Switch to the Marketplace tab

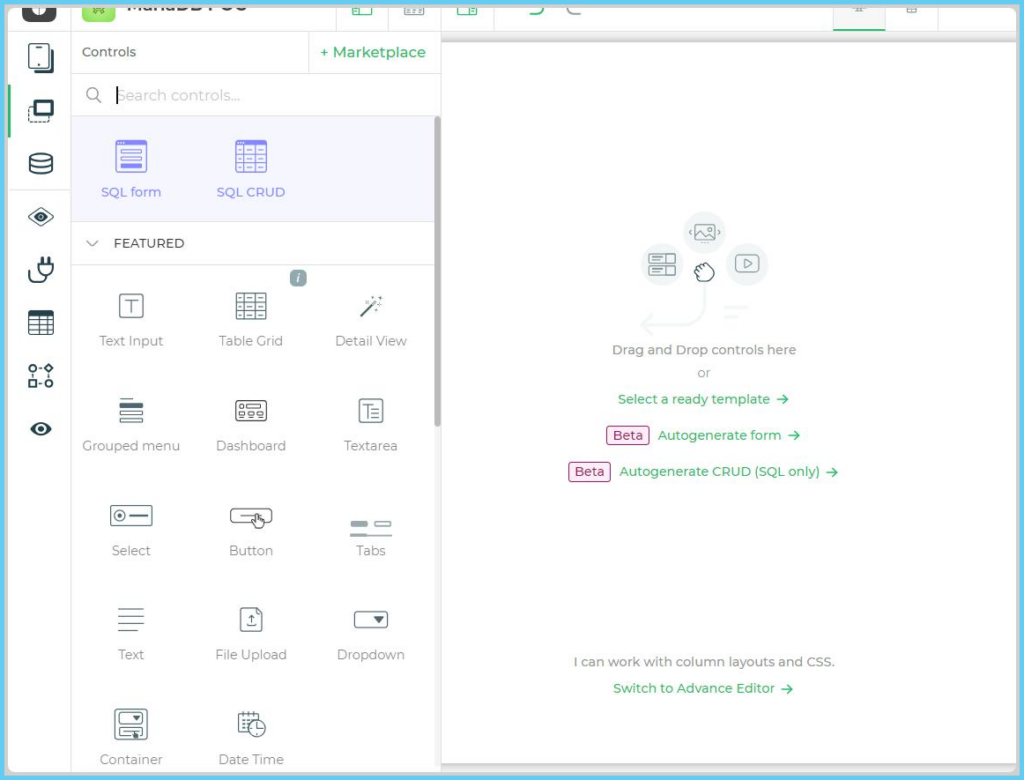pos(374,52)
